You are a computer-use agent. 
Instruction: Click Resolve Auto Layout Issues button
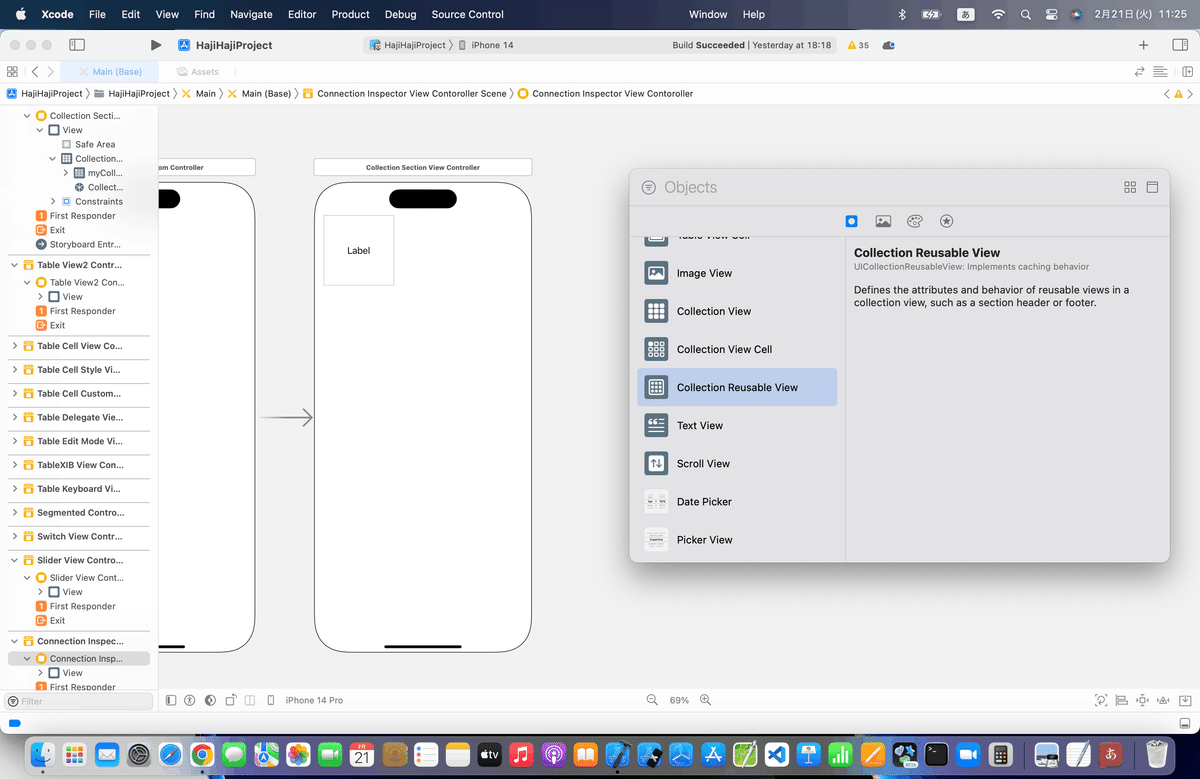(x=1165, y=700)
